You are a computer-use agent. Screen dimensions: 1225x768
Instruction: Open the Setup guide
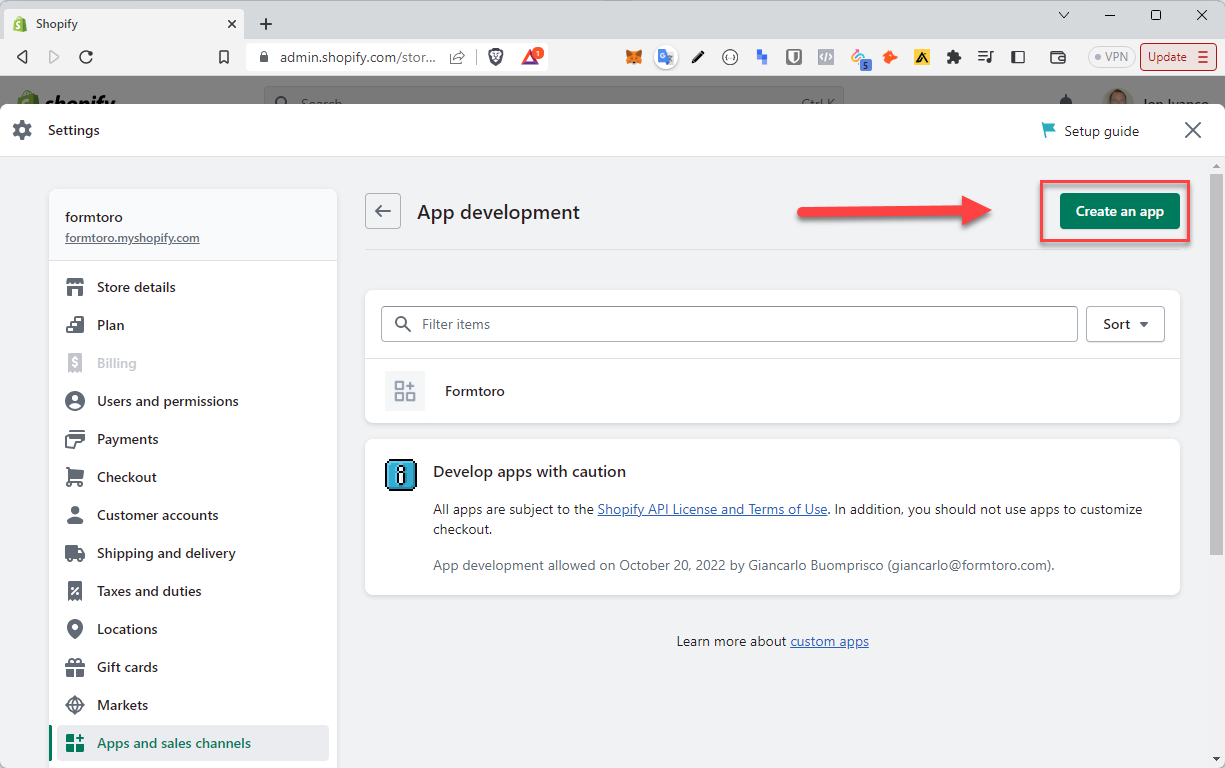[1090, 131]
